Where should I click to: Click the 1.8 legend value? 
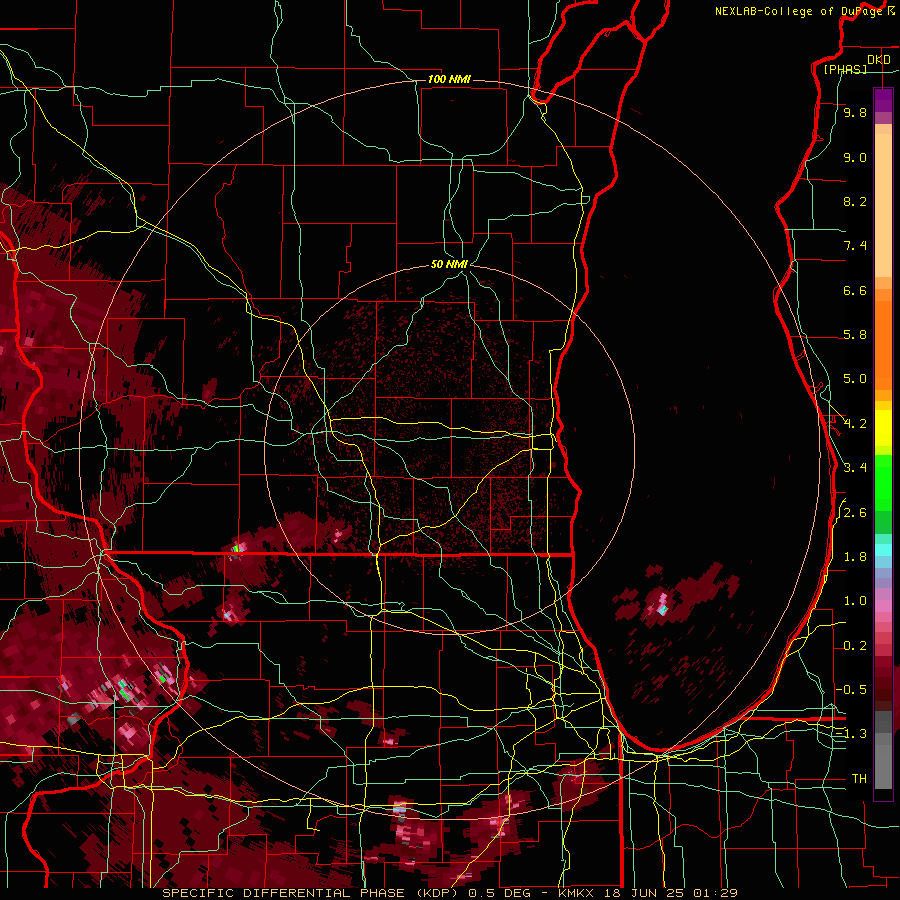pos(855,557)
